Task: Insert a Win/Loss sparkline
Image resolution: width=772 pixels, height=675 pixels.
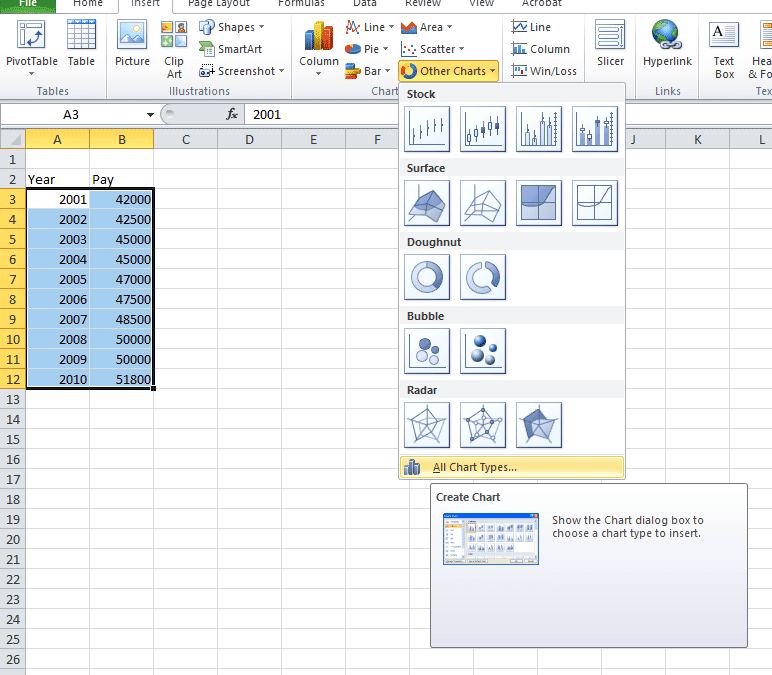Action: [x=544, y=71]
